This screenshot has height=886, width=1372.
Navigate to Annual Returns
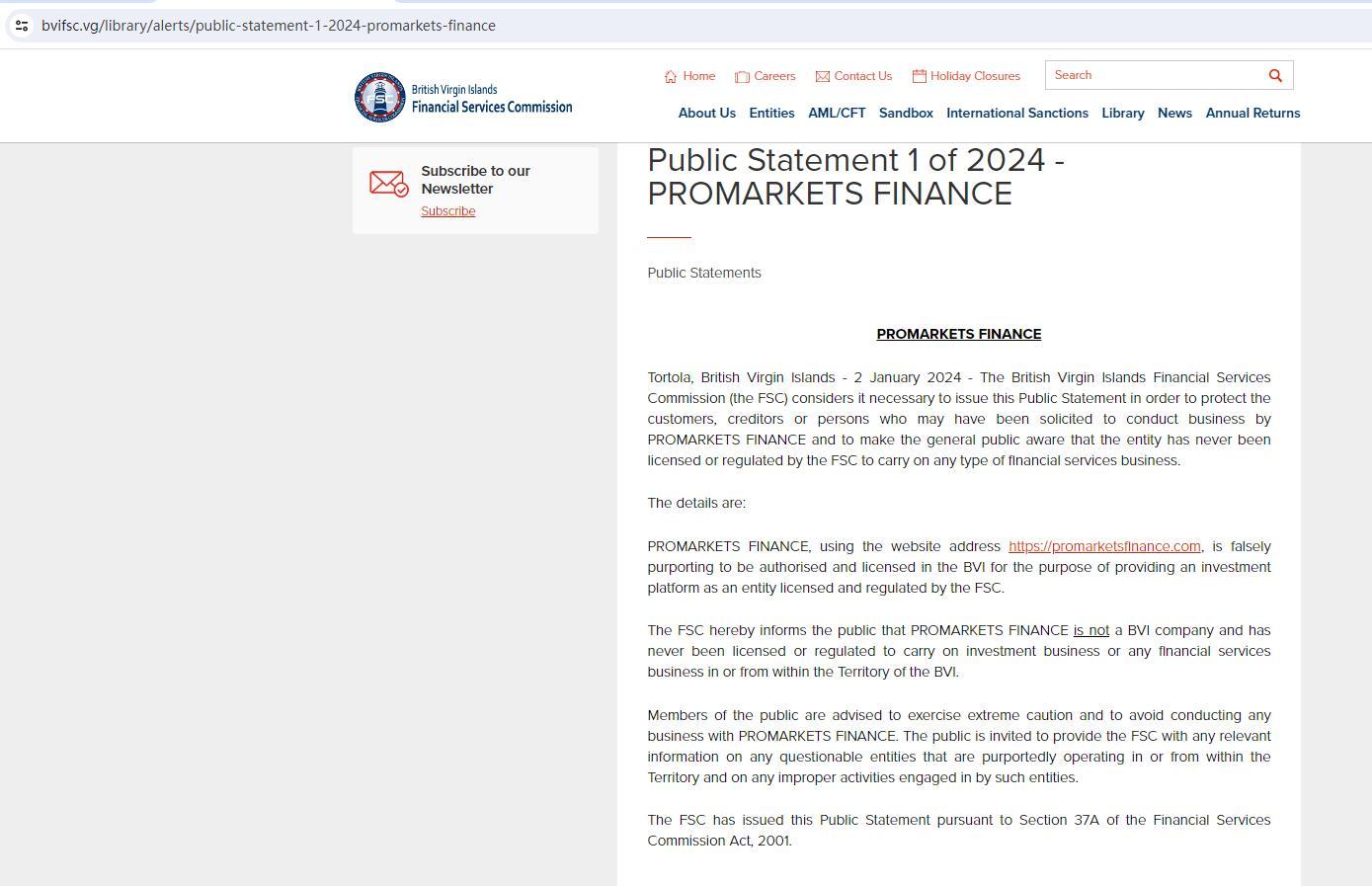pos(1252,113)
